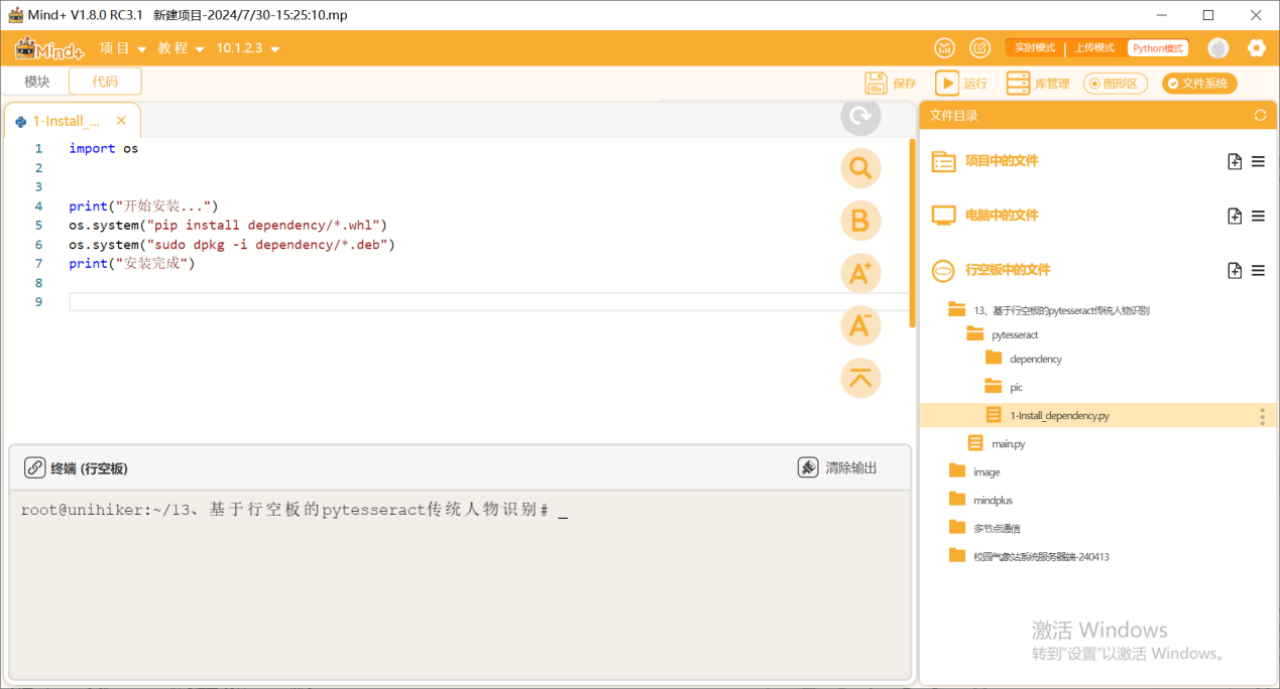Expand the 10.1.2.3 connection dropdown
This screenshot has width=1280, height=689.
pos(248,48)
